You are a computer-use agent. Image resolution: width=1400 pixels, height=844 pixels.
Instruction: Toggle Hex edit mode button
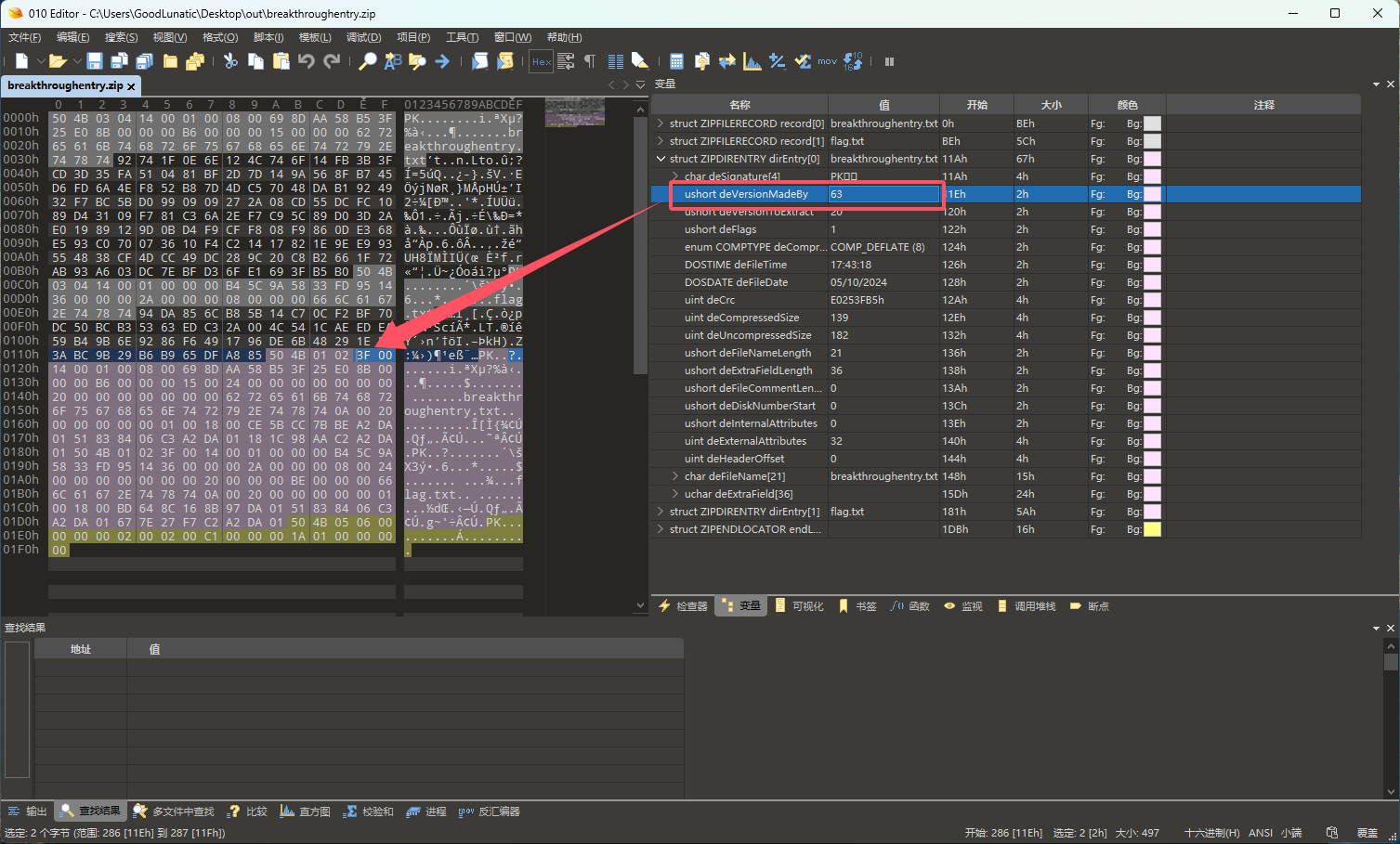click(542, 61)
